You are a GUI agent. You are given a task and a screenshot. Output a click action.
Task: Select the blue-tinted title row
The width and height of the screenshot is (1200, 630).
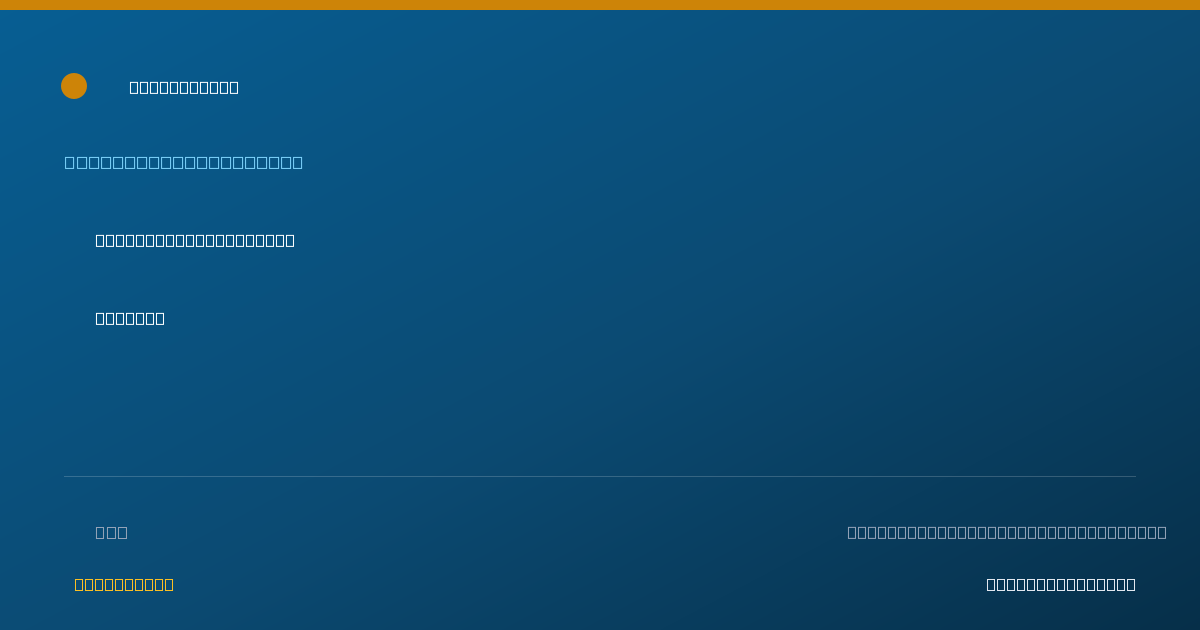[x=184, y=162]
